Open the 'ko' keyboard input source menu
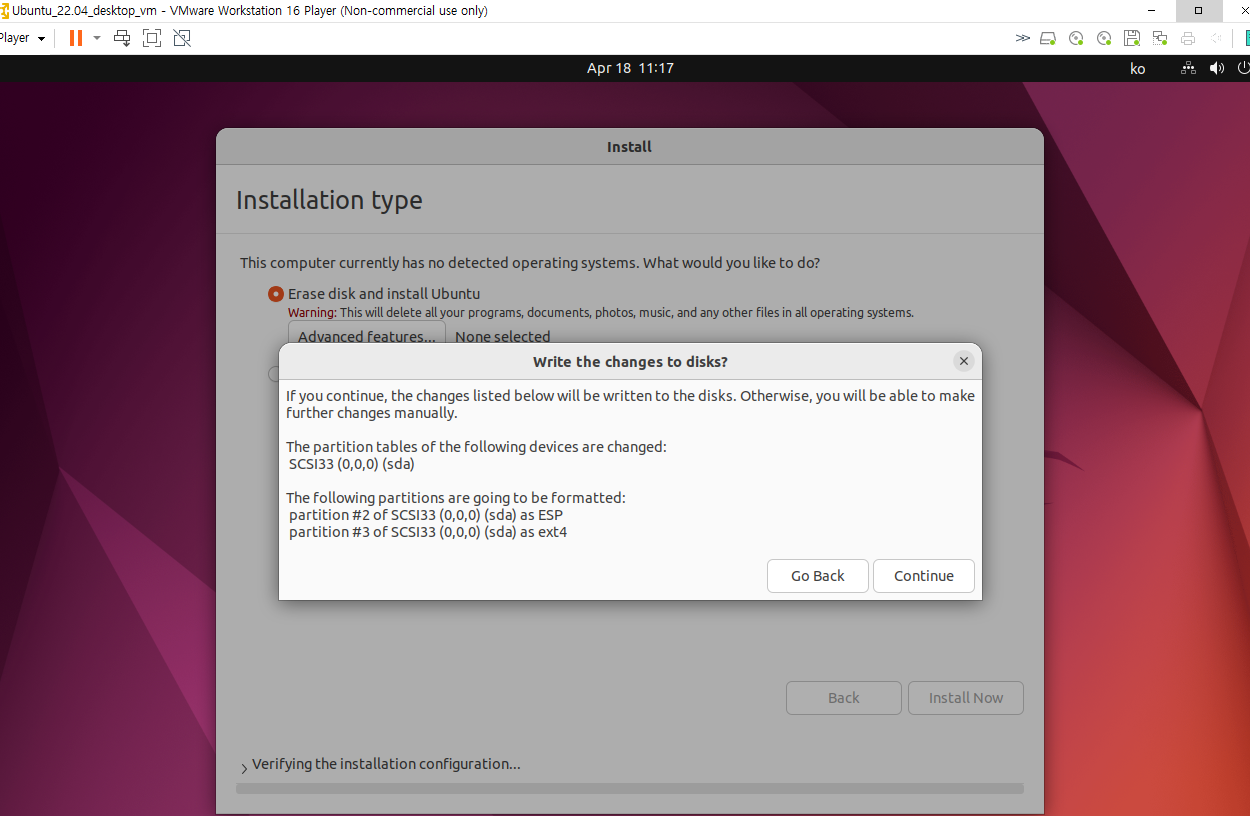This screenshot has width=1250, height=816. [1137, 69]
